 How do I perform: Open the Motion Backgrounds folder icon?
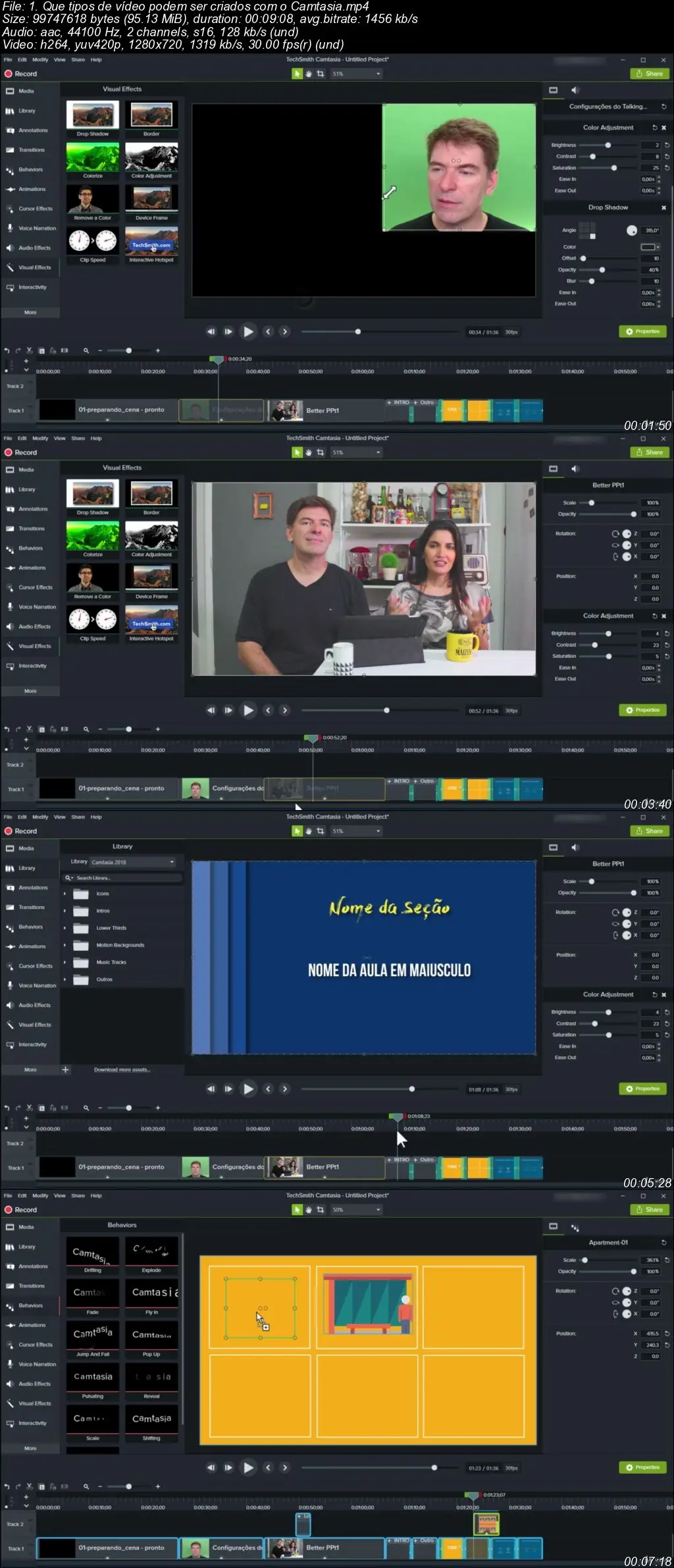point(81,946)
